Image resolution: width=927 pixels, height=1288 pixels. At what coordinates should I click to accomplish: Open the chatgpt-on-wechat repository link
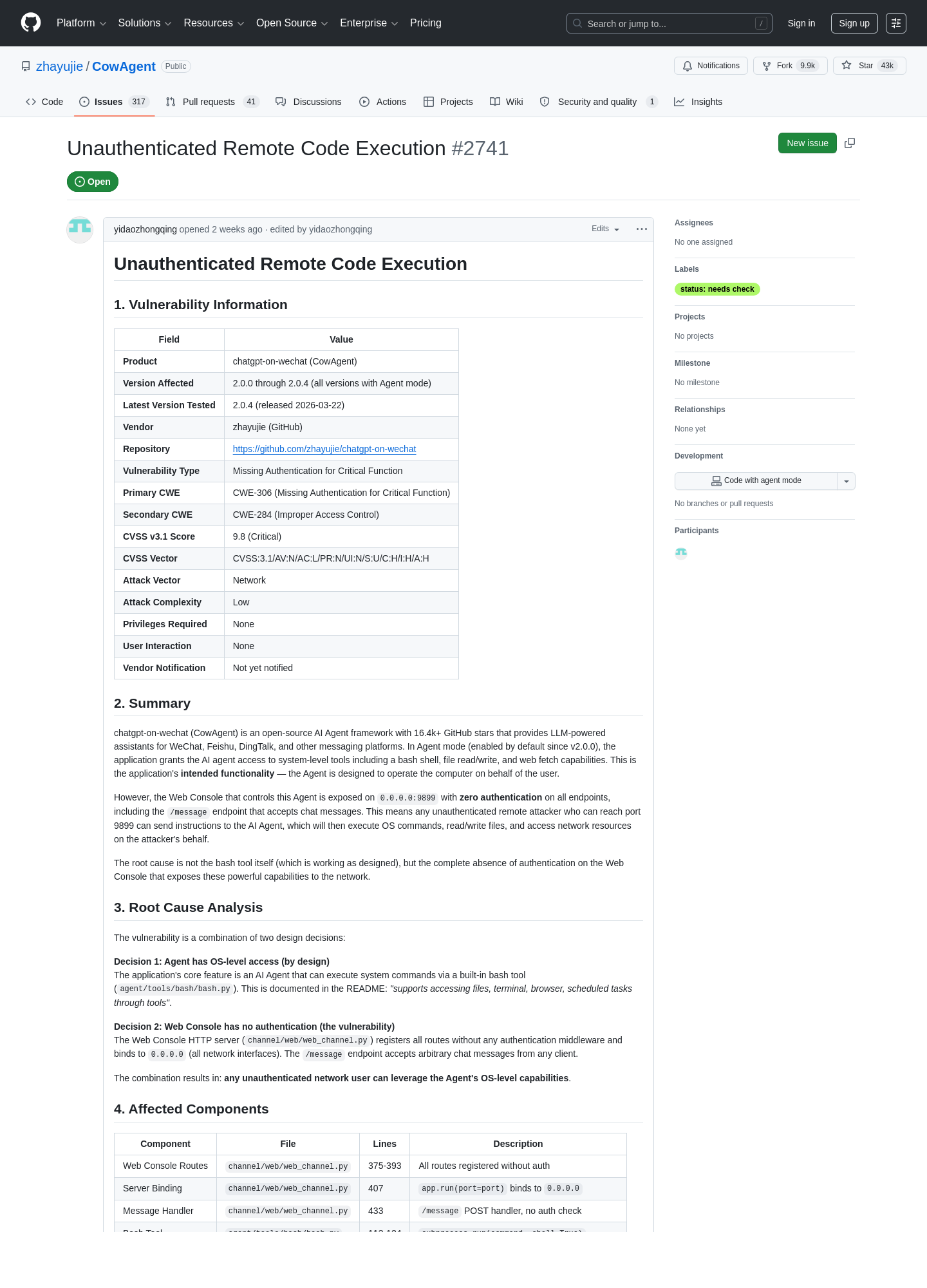324,449
